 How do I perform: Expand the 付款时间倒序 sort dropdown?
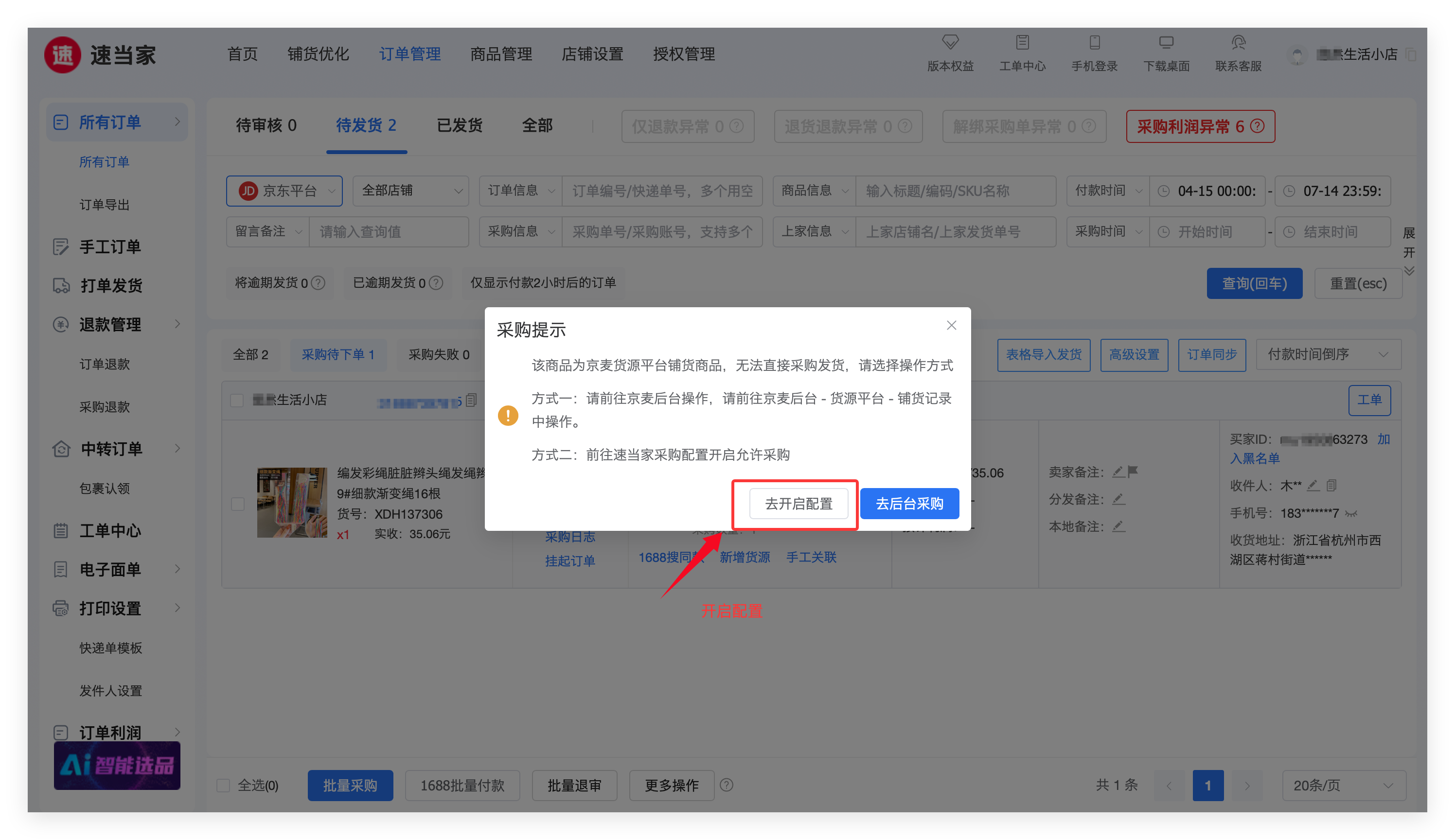[x=1328, y=354]
